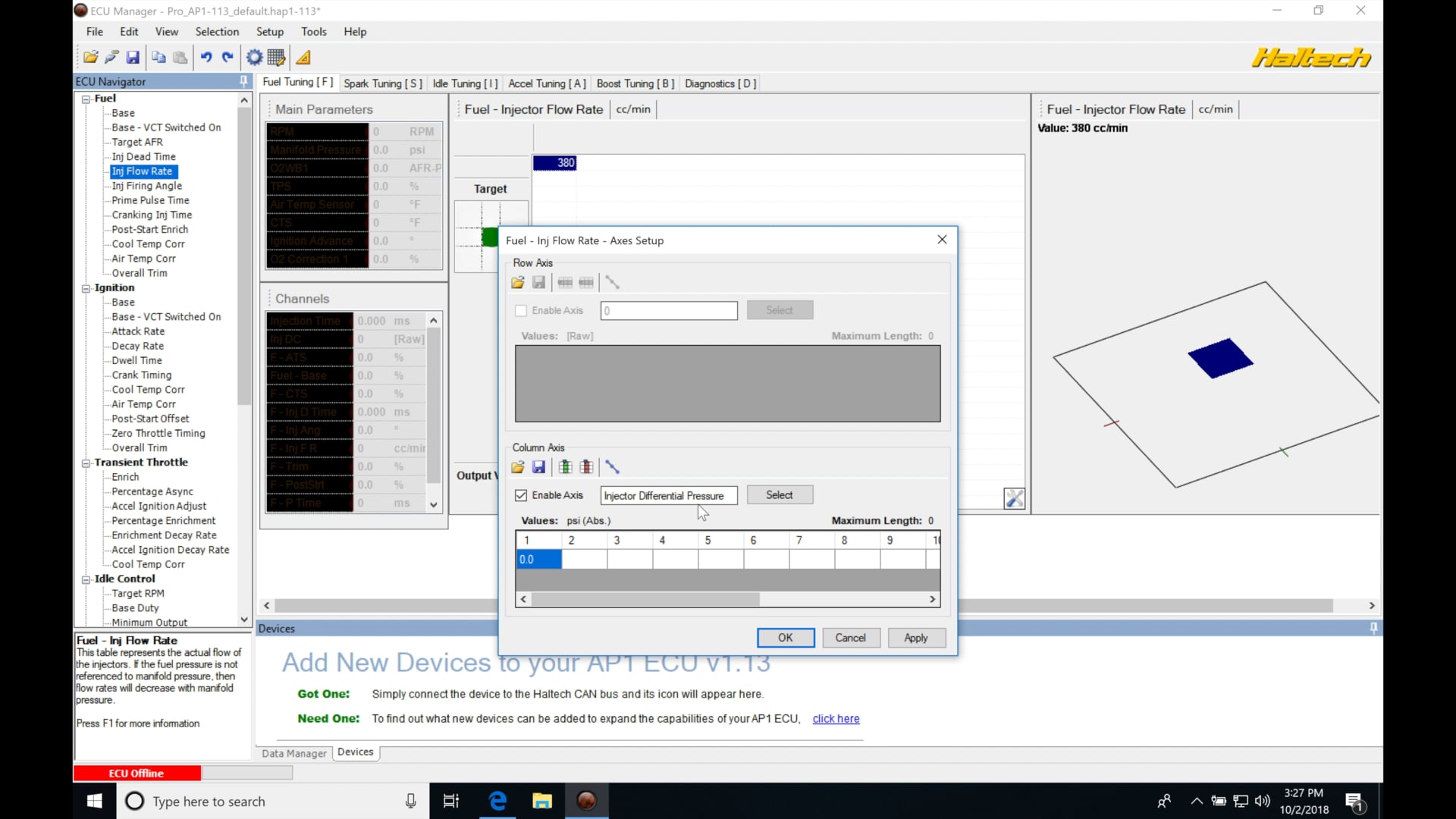
Task: Click the column axis values horizontal scrollbar
Action: pyautogui.click(x=645, y=599)
